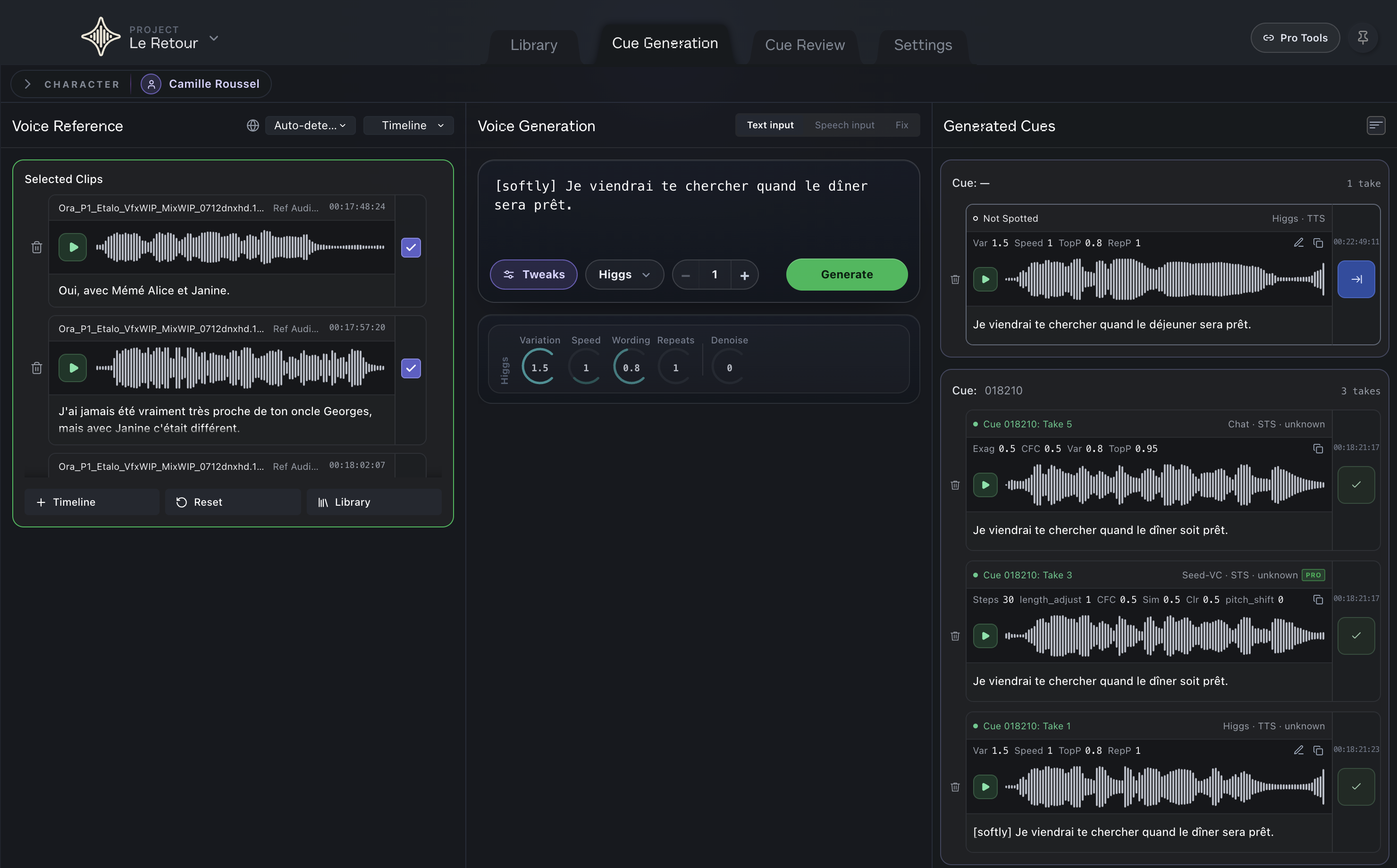The width and height of the screenshot is (1397, 868).
Task: Click the pin icon beside Pro Tools
Action: (x=1362, y=38)
